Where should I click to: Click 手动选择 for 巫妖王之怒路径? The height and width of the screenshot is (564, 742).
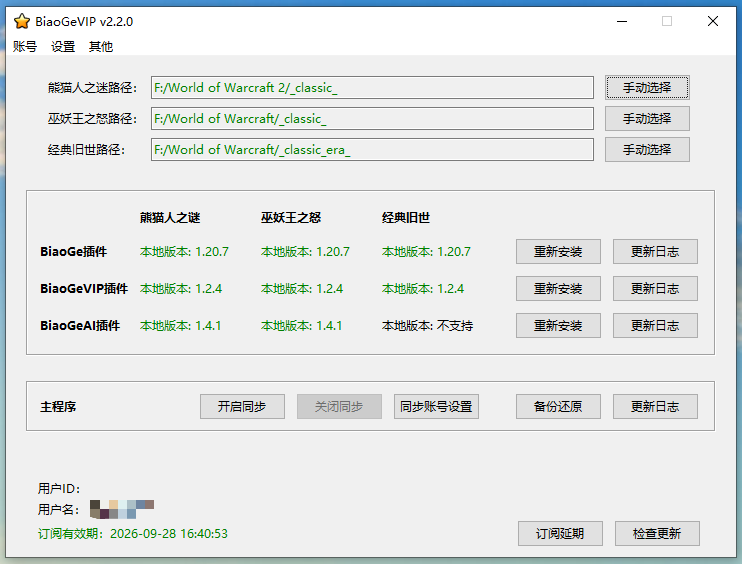coord(647,119)
